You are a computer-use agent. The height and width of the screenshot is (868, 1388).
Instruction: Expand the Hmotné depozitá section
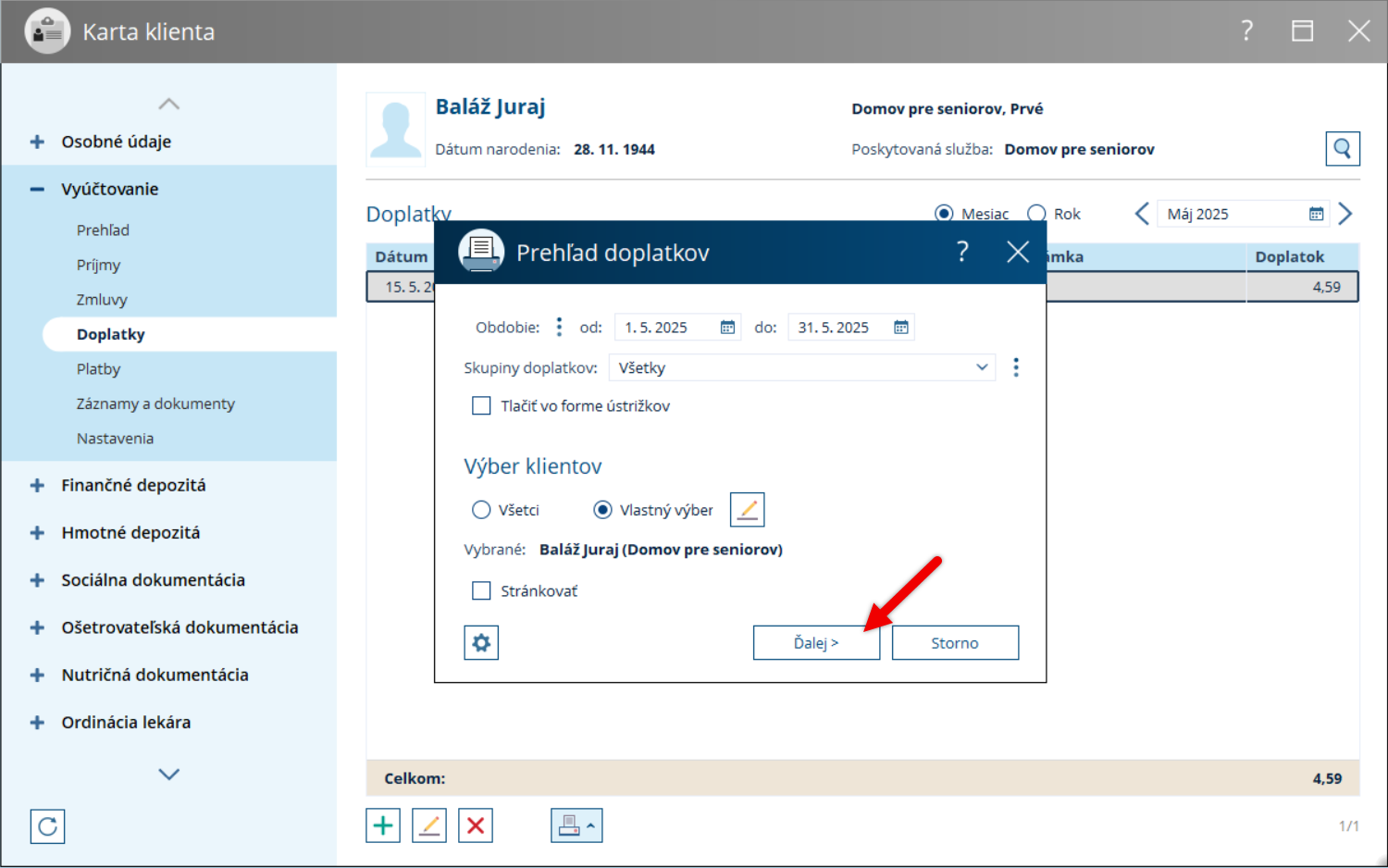(37, 532)
